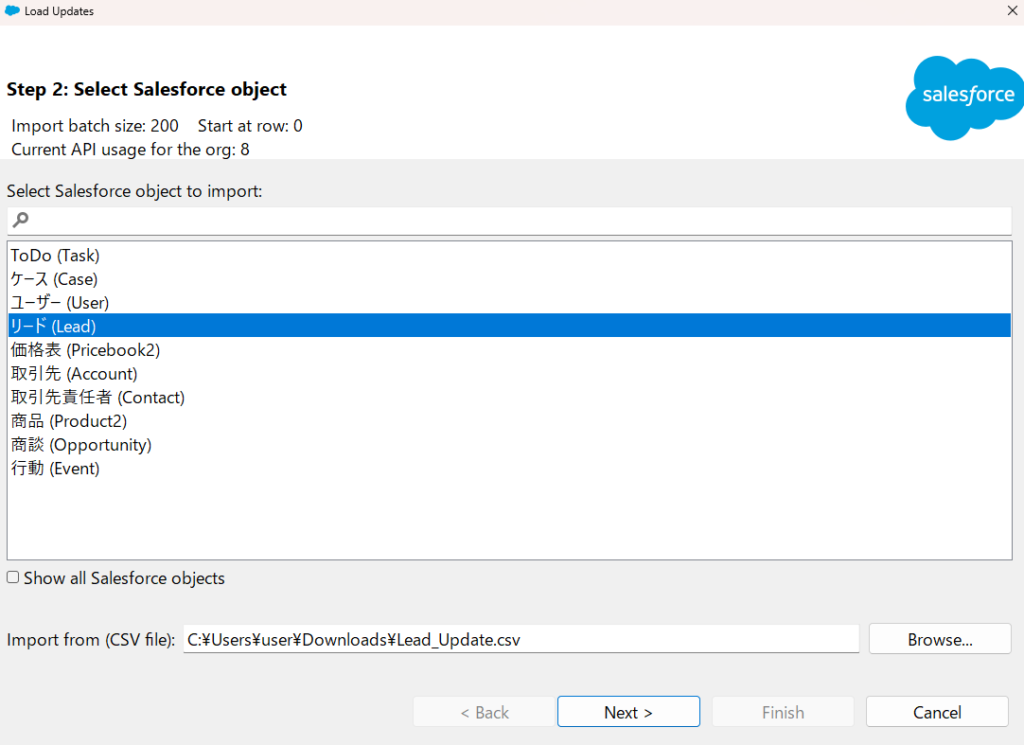Pick 価格表 (Pricebook2) object
Screen dimensions: 1024x745
click(85, 350)
